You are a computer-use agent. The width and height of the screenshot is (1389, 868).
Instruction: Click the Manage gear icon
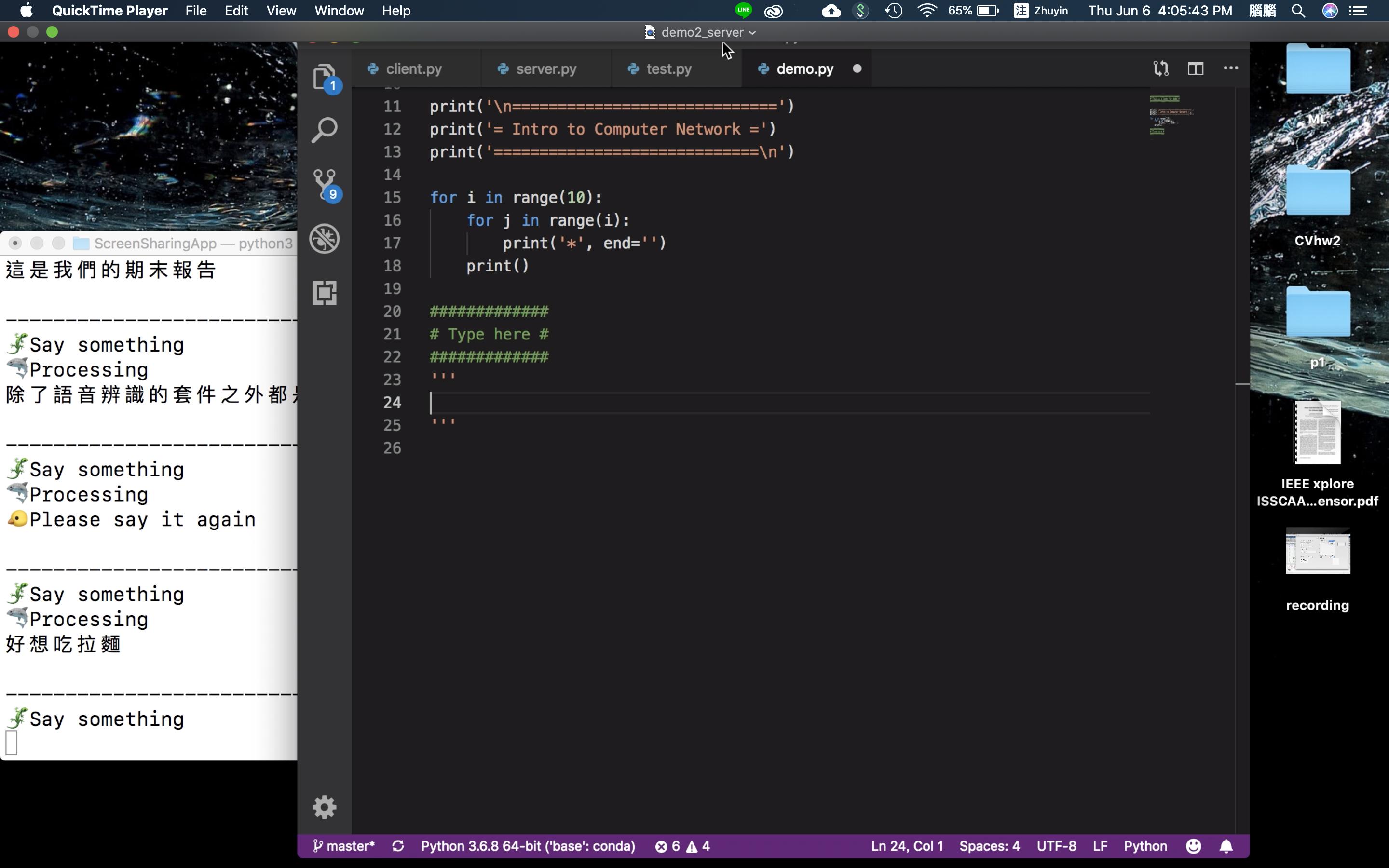point(324,807)
